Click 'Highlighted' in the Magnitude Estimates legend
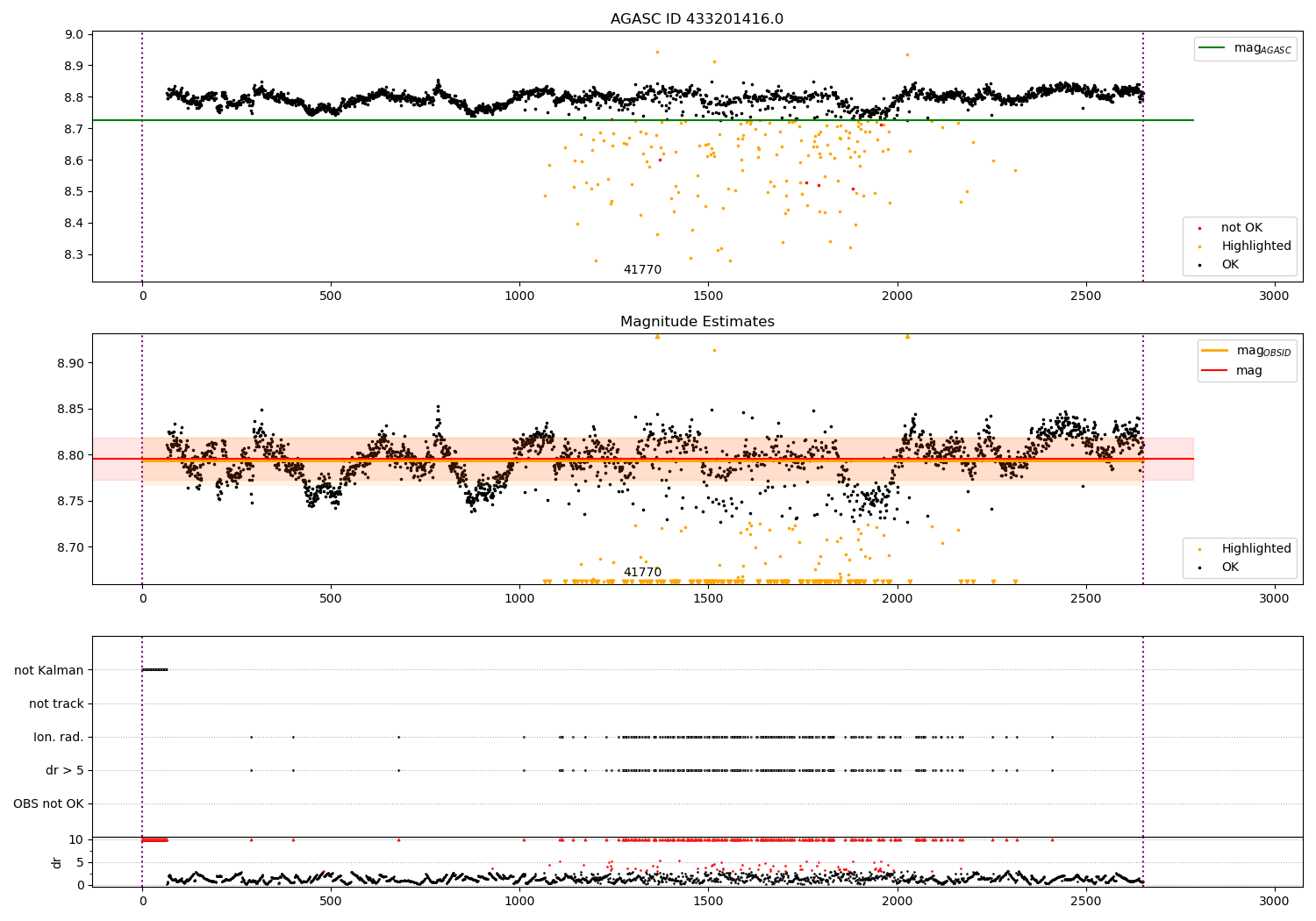This screenshot has height=921, width=1316. pos(1255,549)
